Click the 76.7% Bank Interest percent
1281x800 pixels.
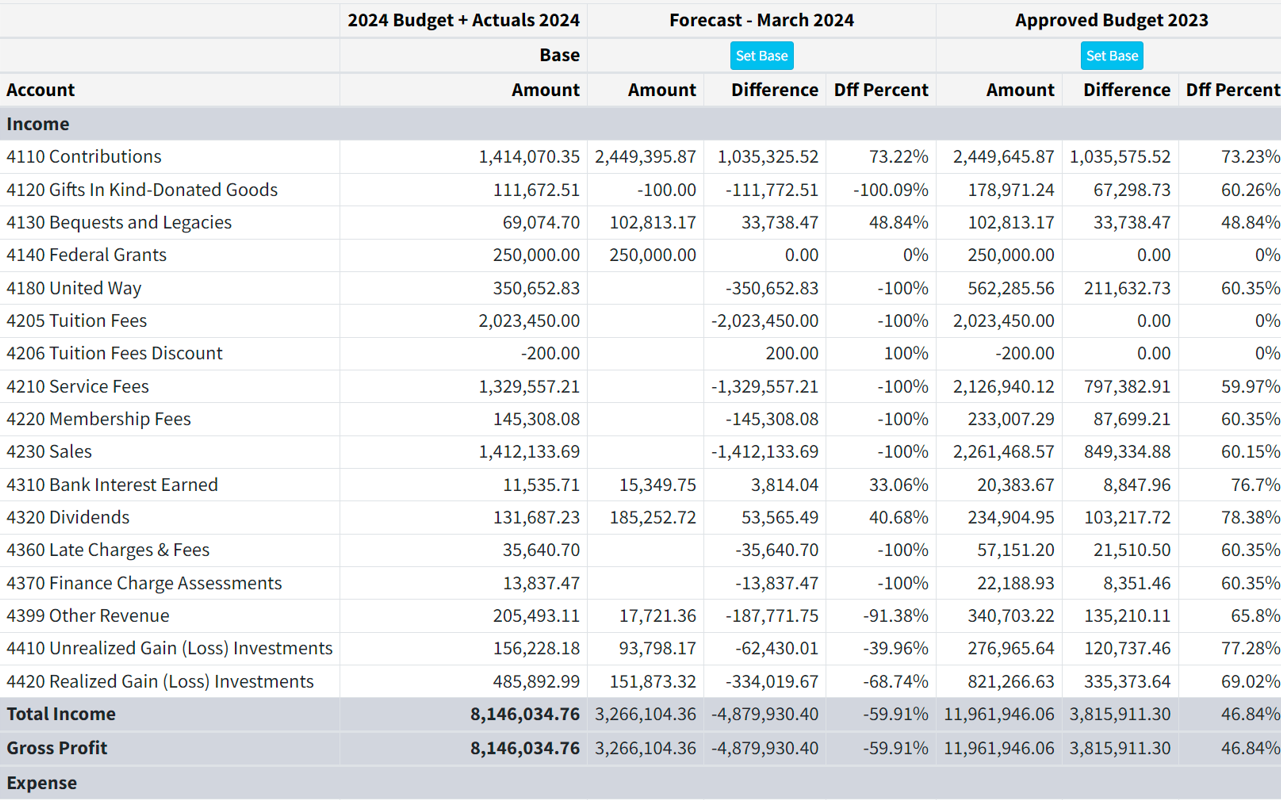[x=1255, y=485]
